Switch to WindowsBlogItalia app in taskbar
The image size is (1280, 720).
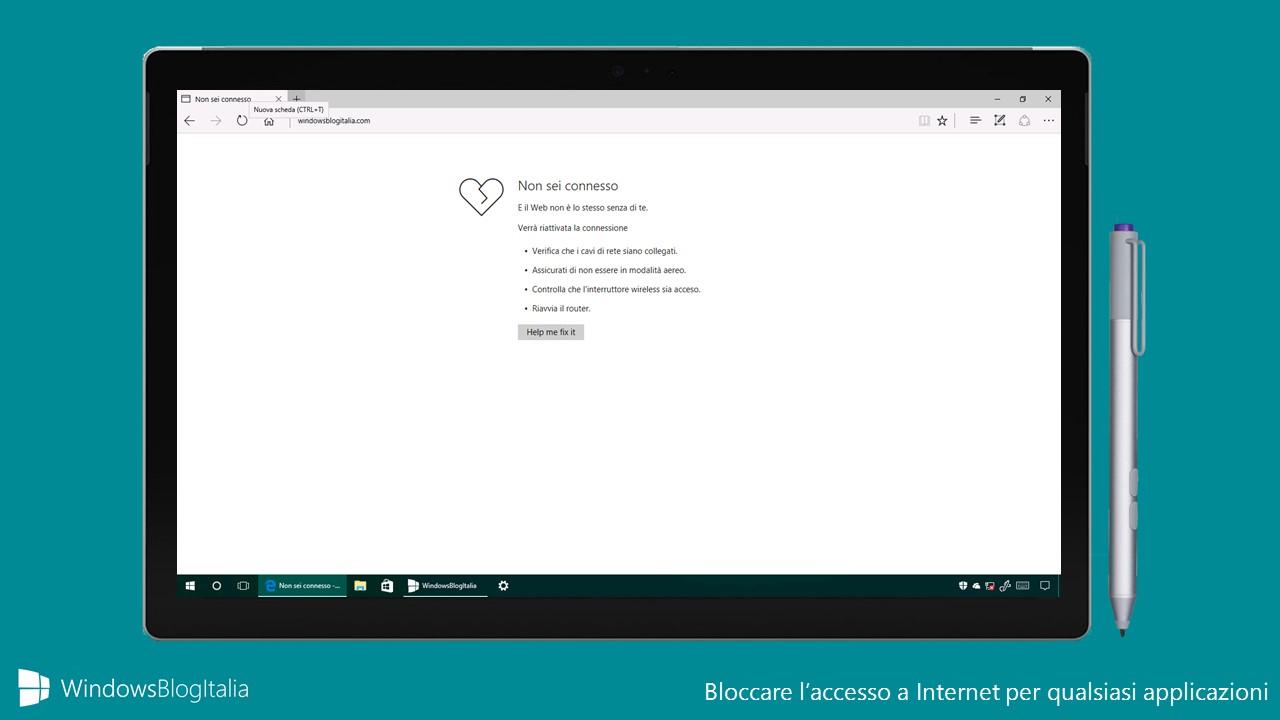tap(445, 586)
